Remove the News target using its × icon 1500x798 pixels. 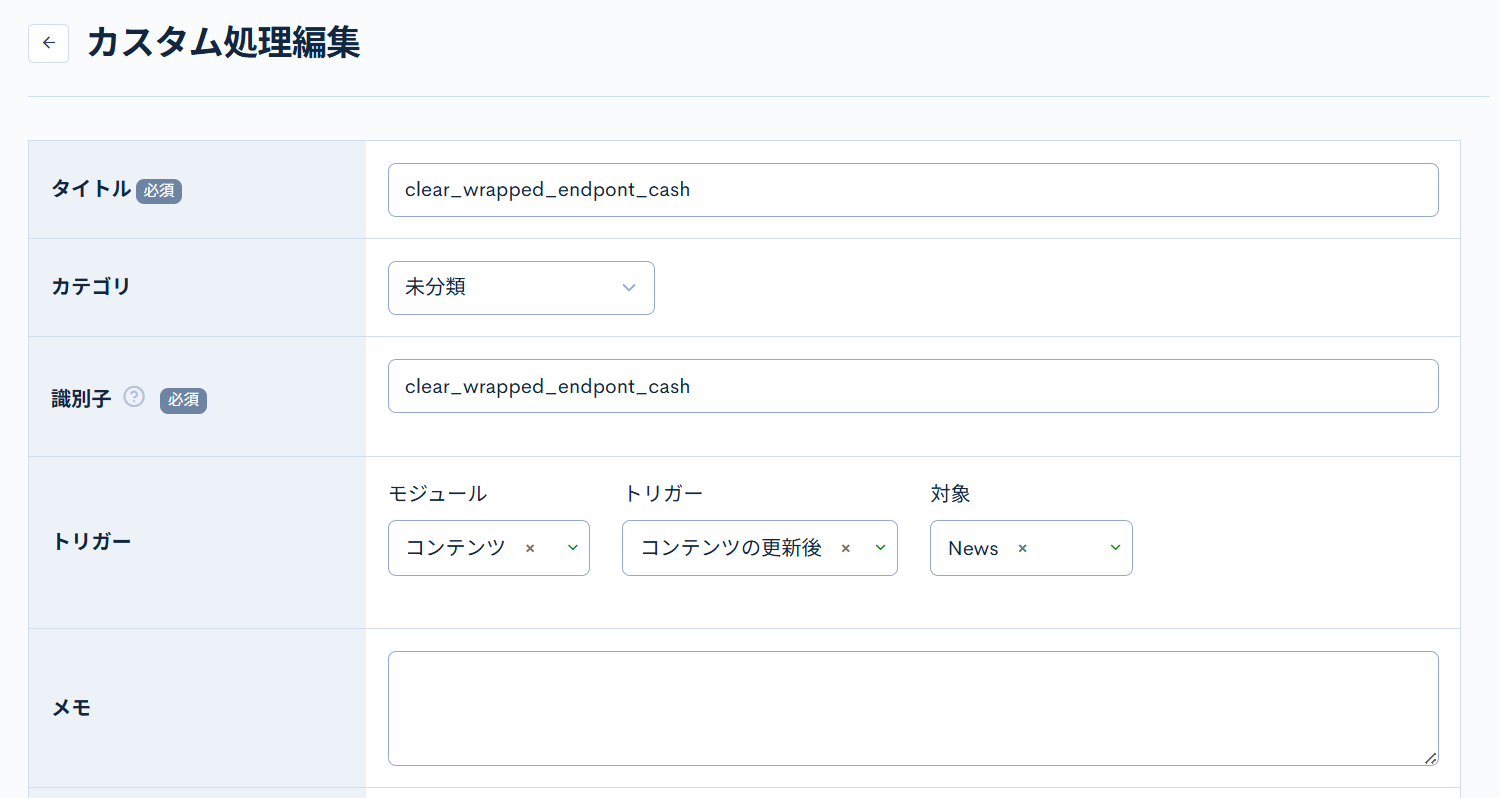pos(1022,548)
